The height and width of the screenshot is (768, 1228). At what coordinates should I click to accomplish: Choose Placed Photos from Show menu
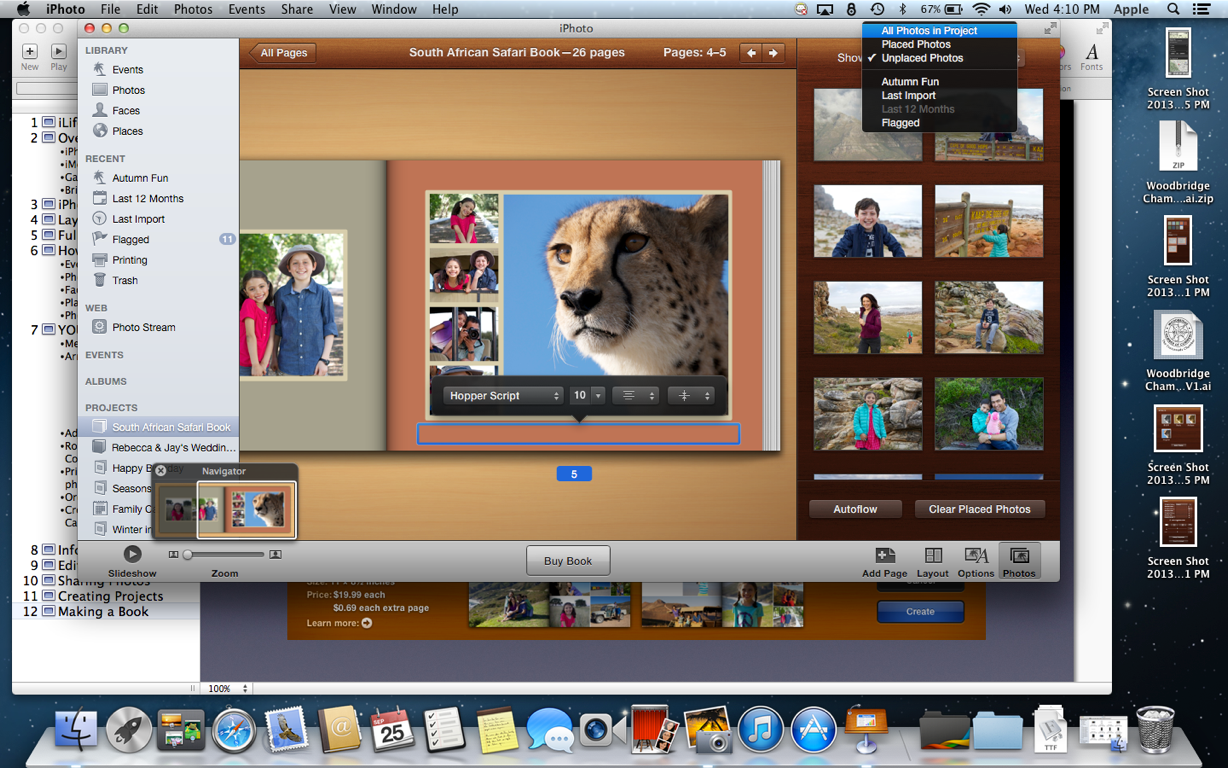(x=939, y=44)
